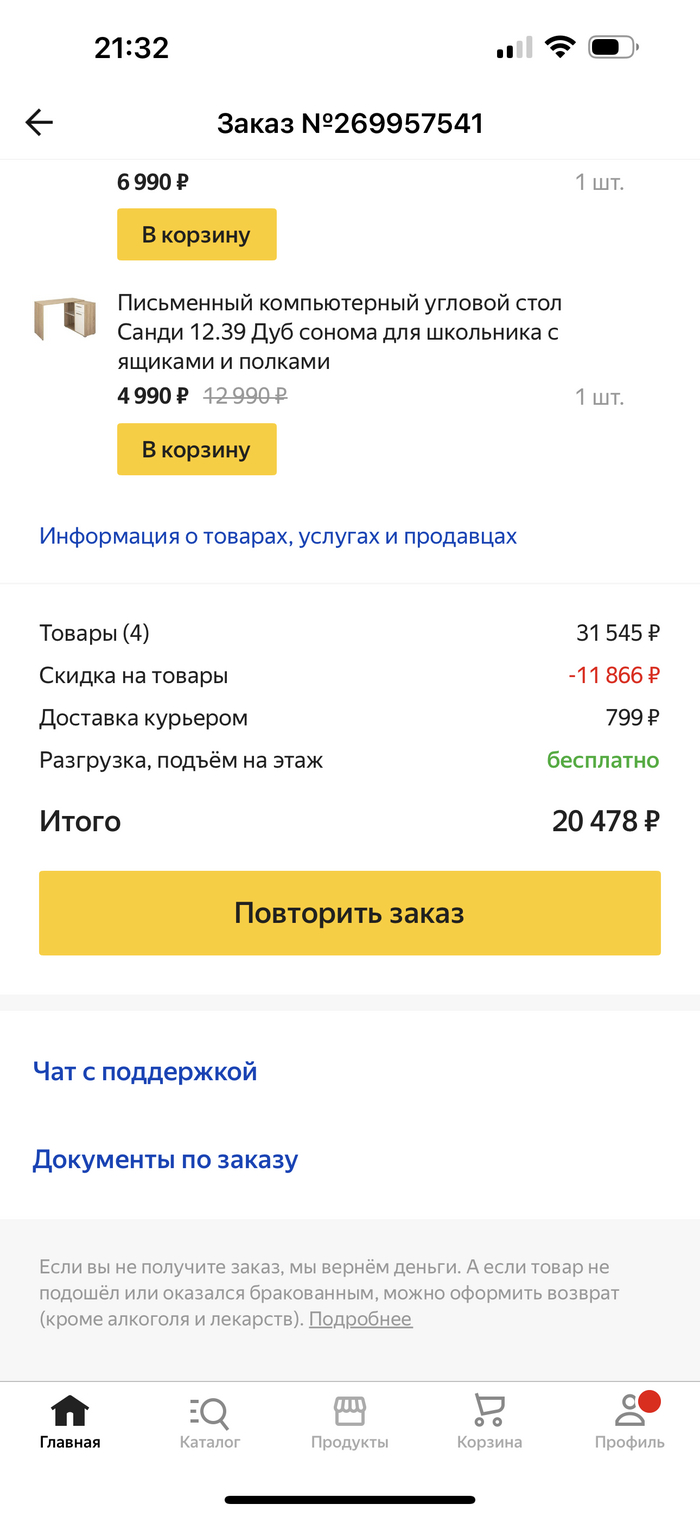
Task: Open the Продукты store icon
Action: point(349,1412)
